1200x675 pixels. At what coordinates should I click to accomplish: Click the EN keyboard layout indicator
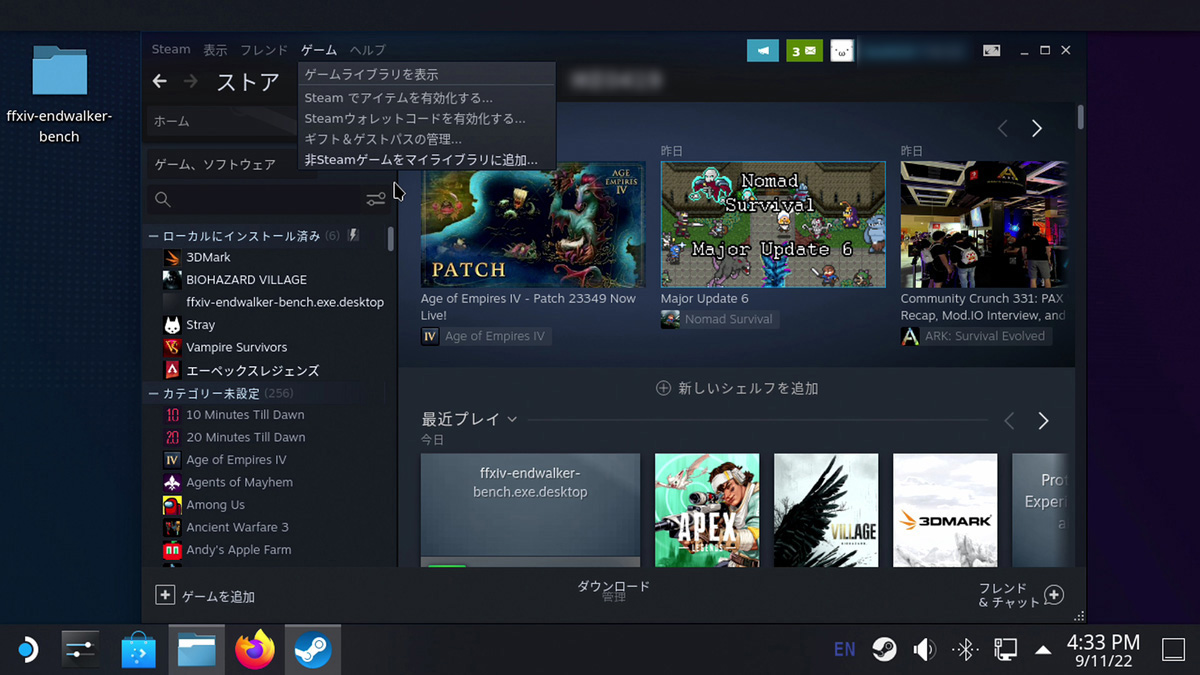click(844, 650)
